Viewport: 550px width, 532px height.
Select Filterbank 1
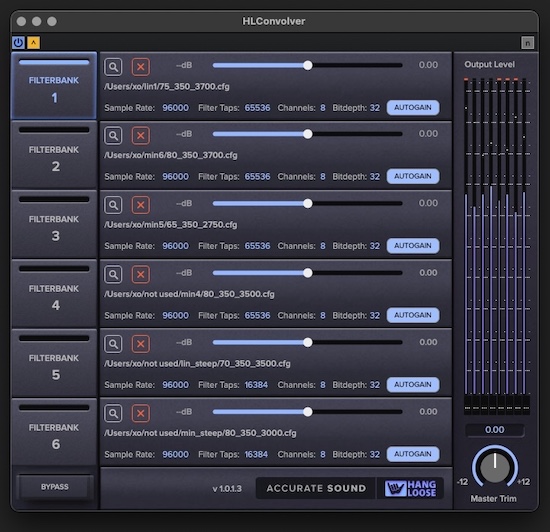(x=54, y=86)
